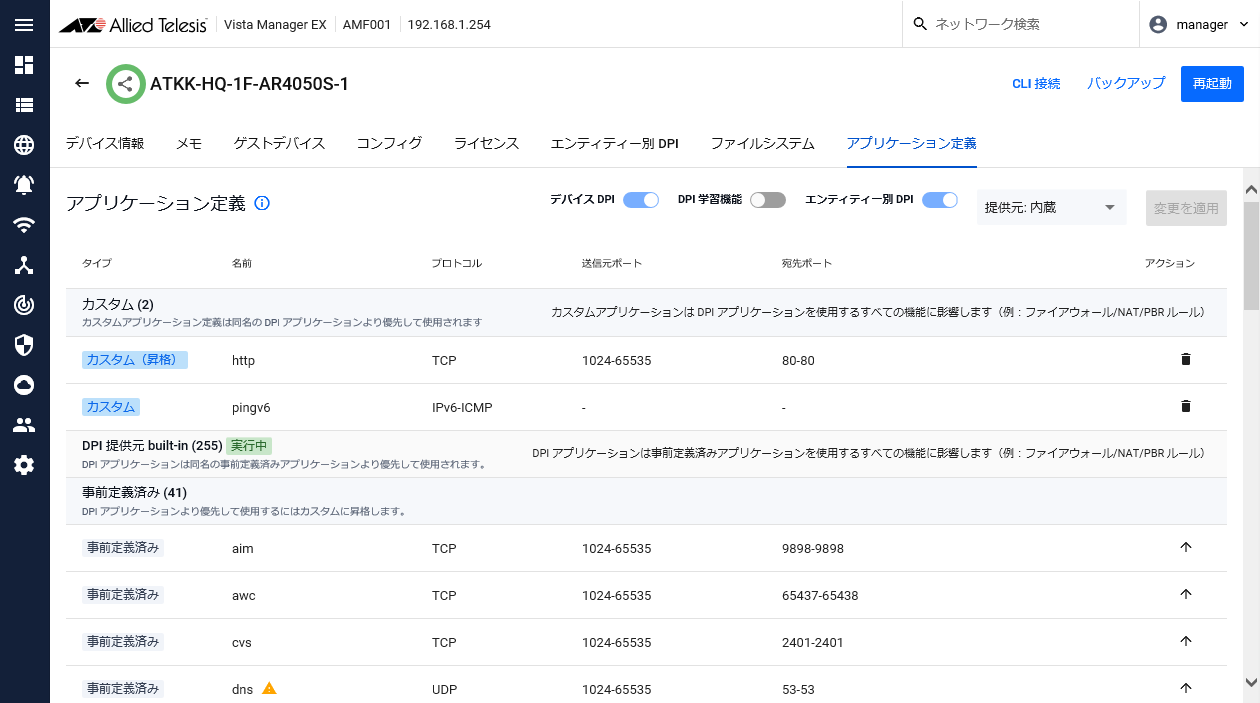Delete the custom http application
Image resolution: width=1260 pixels, height=703 pixels.
click(1186, 359)
